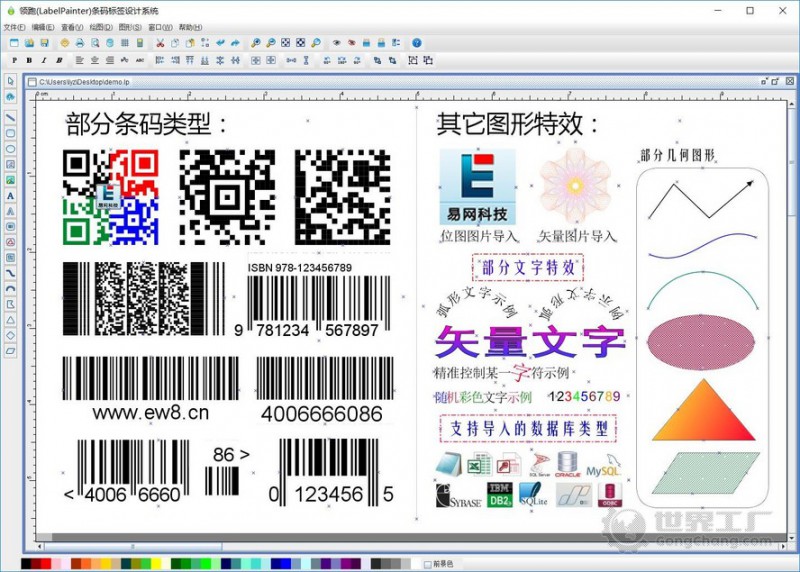800x572 pixels.
Task: Click the large QR code with logo
Action: [110, 196]
